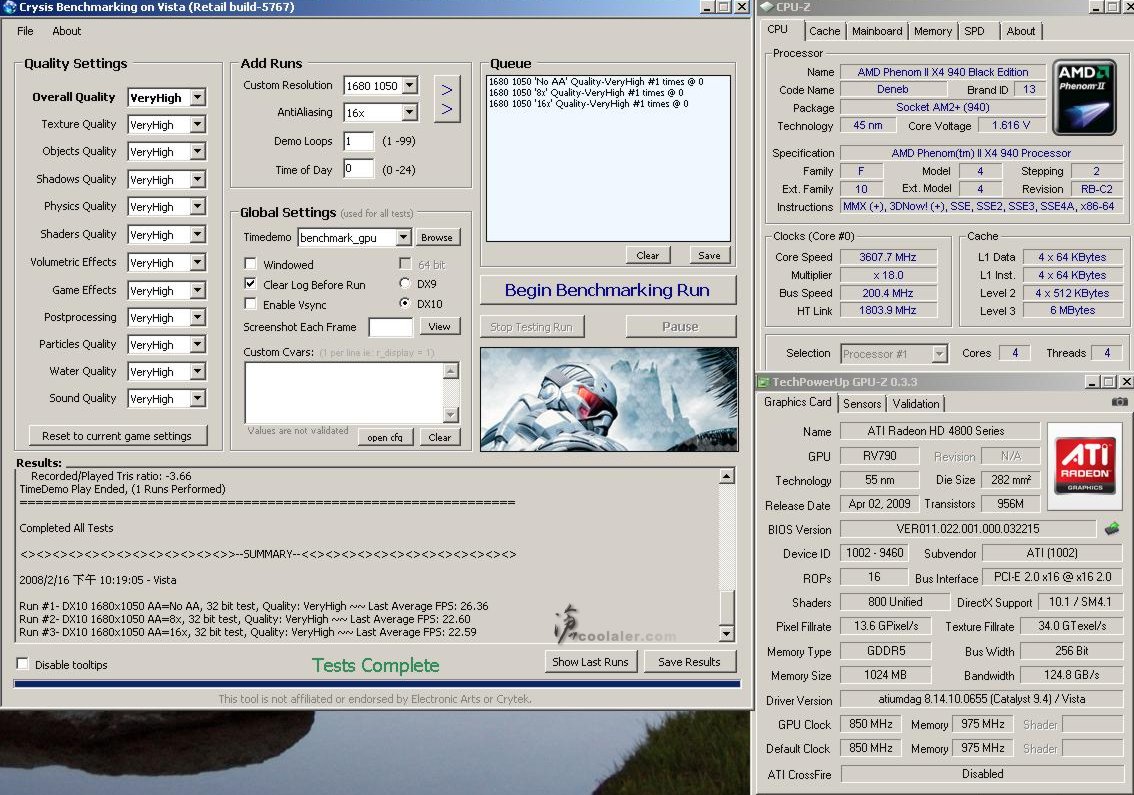This screenshot has height=795, width=1134.
Task: Switch to the SPD tab in CPU-Z
Action: (x=974, y=31)
